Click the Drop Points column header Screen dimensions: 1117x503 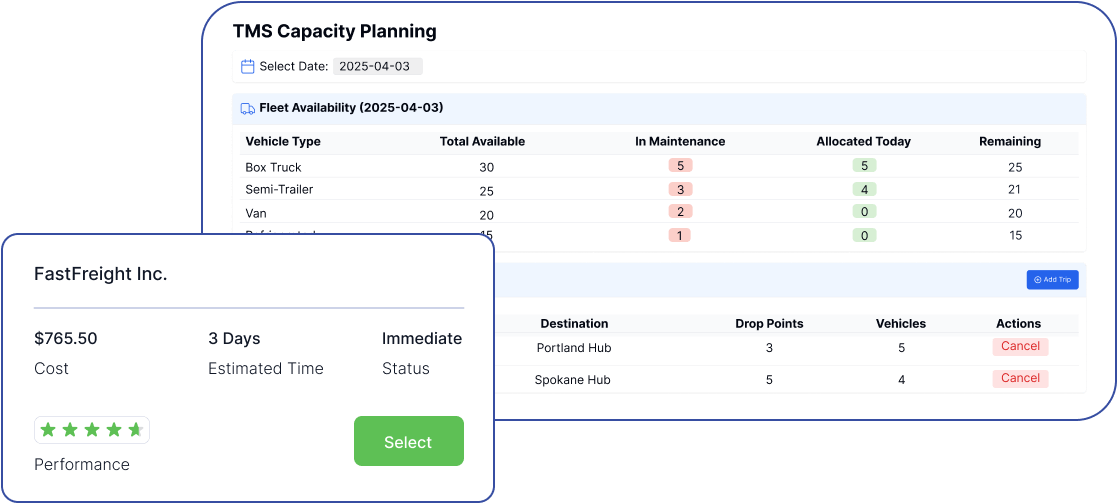[769, 323]
